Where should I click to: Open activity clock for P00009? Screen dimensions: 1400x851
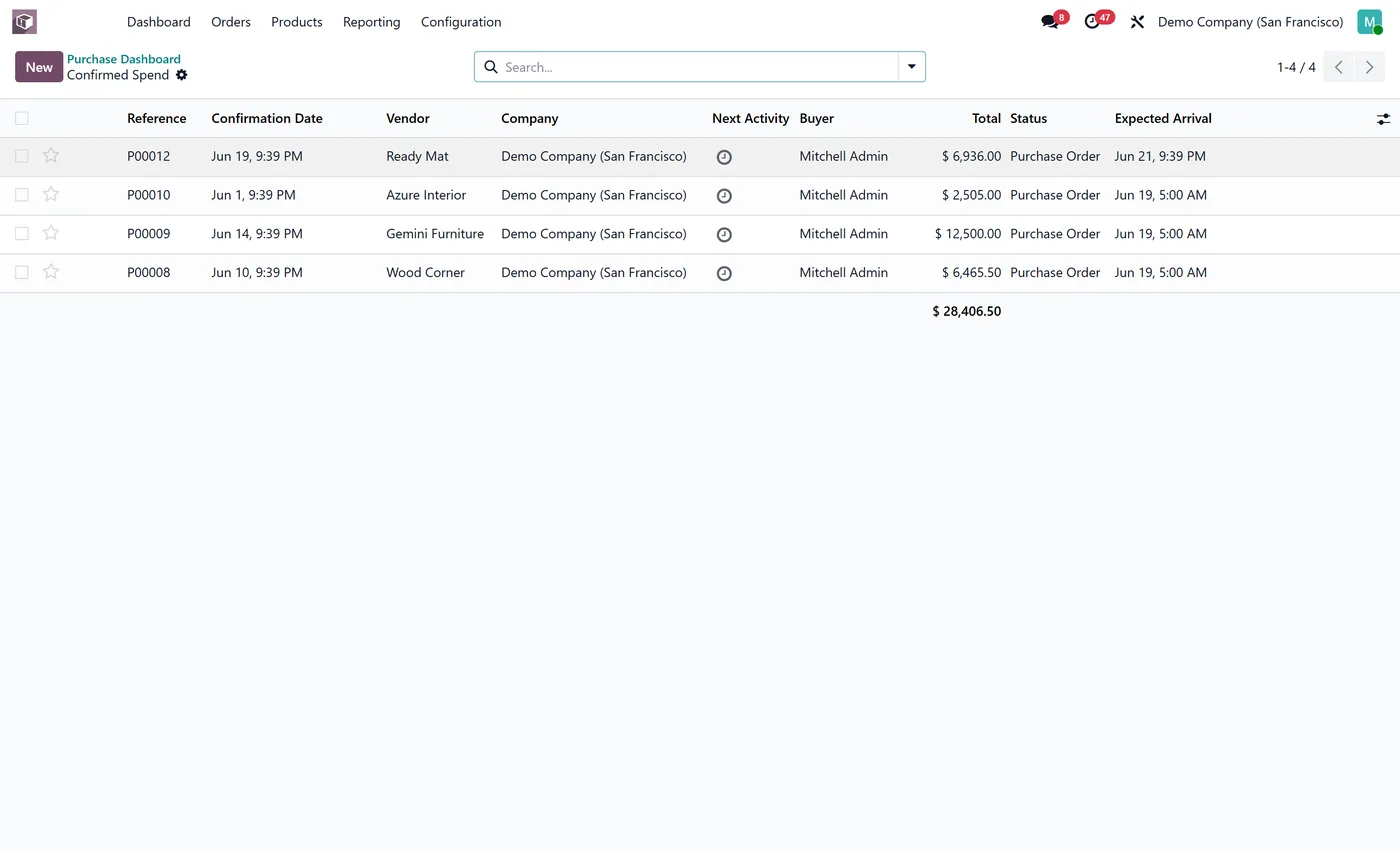coord(724,235)
